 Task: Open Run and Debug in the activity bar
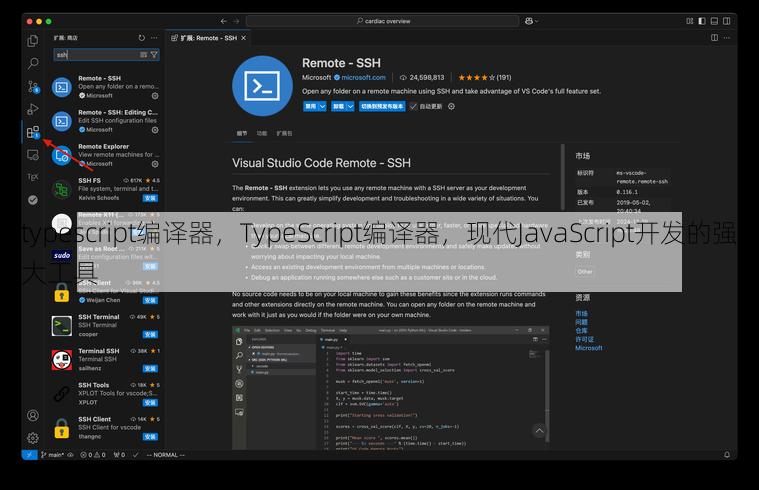tap(32, 109)
